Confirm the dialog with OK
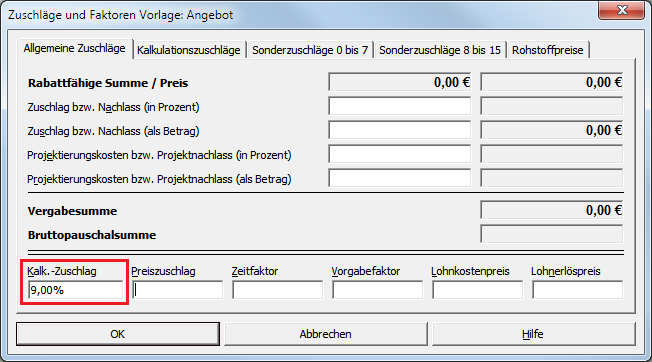Screen dimensions: 652x362 [118, 334]
